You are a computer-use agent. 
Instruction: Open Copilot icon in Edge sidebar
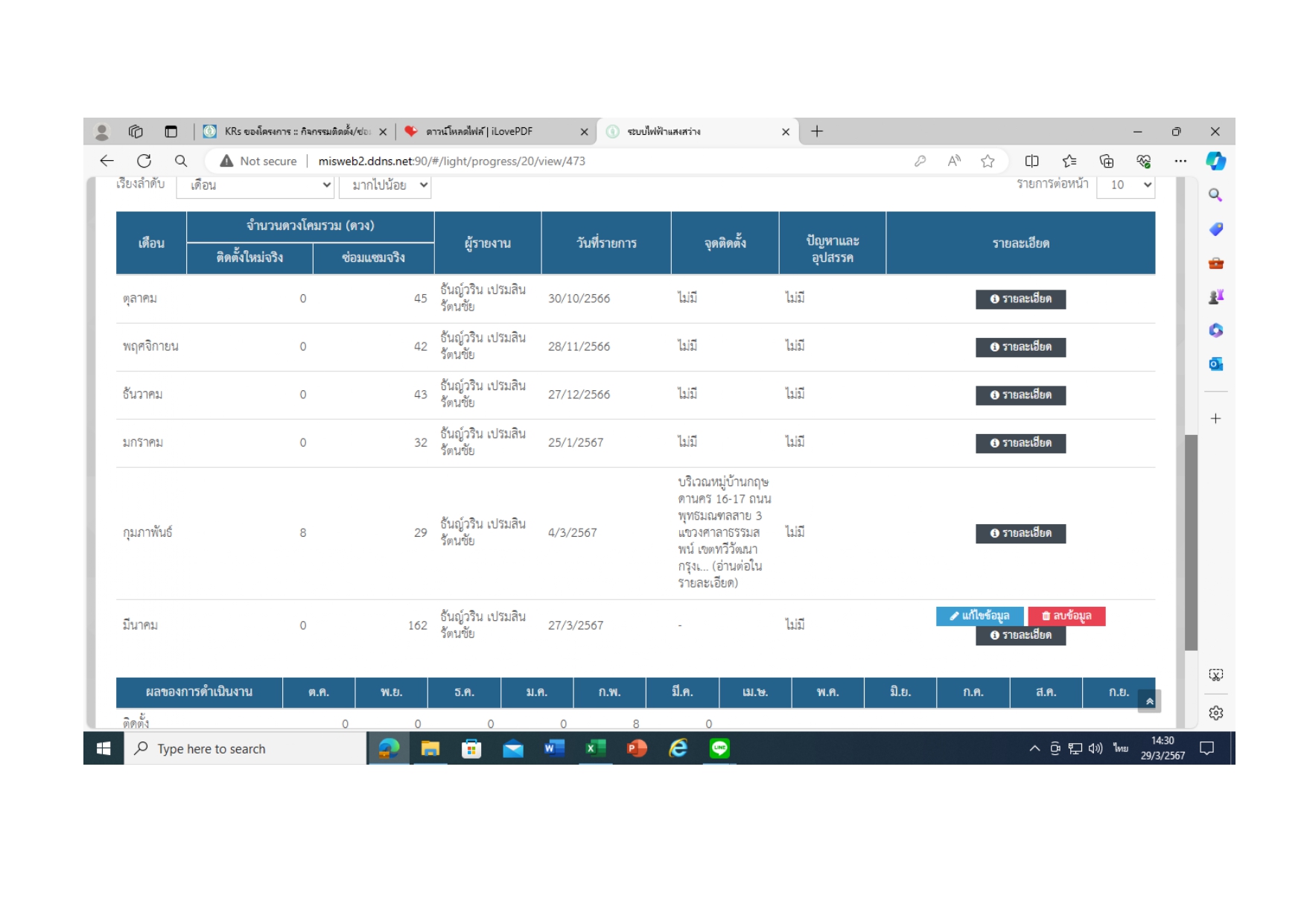[x=1215, y=161]
